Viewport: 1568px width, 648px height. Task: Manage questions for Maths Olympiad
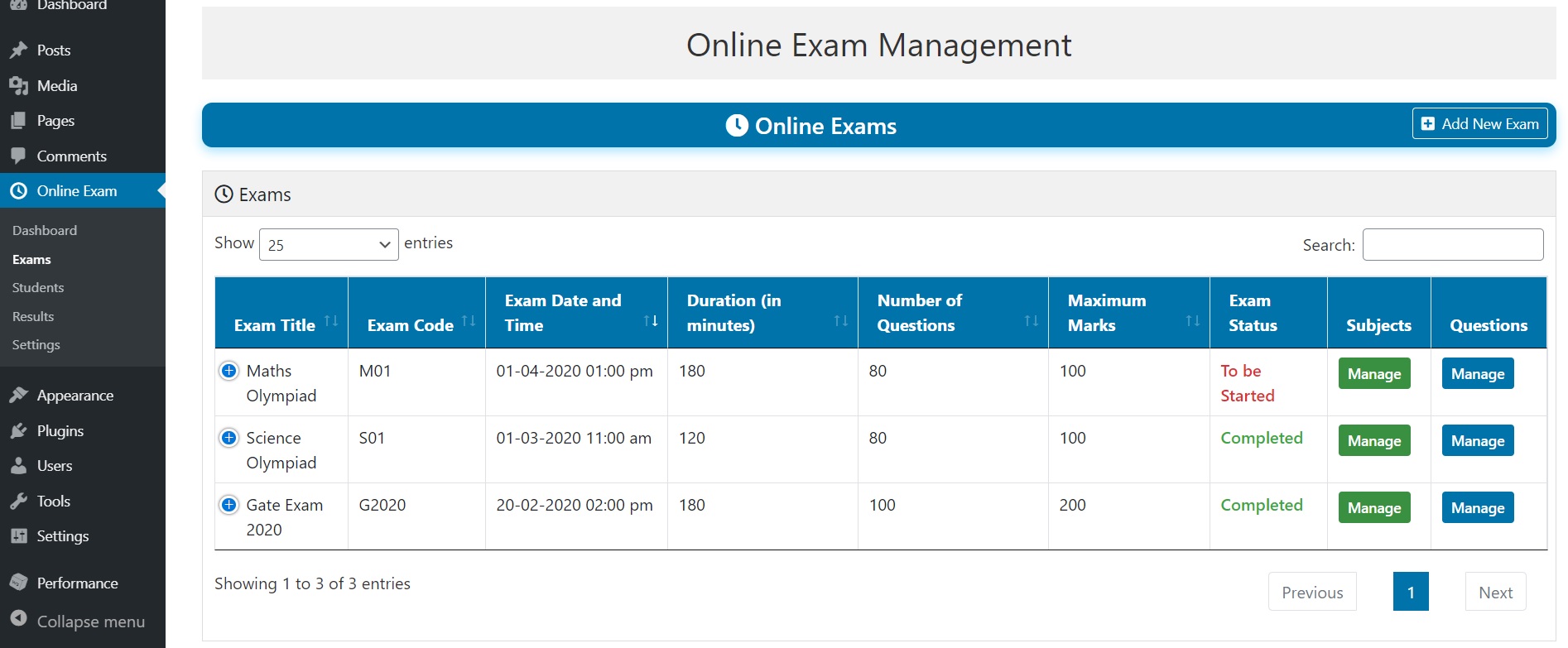pos(1478,374)
